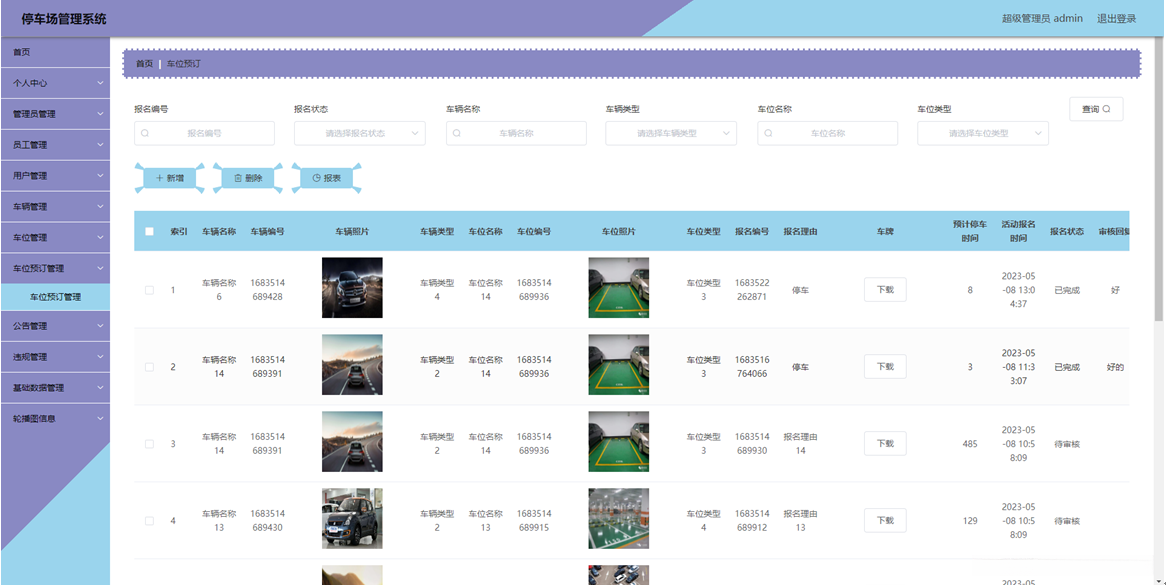Expand the 车位管理 sidebar menu

55,238
